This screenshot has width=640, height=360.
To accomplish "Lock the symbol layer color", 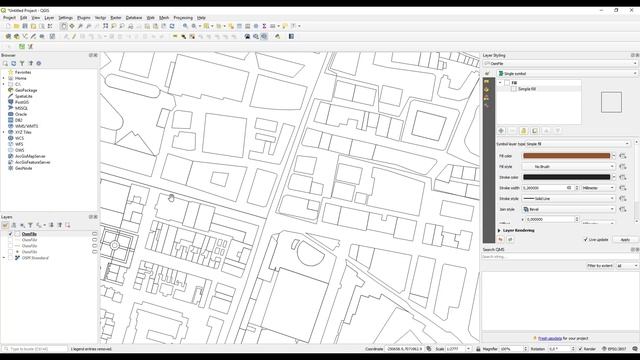I will pos(524,131).
